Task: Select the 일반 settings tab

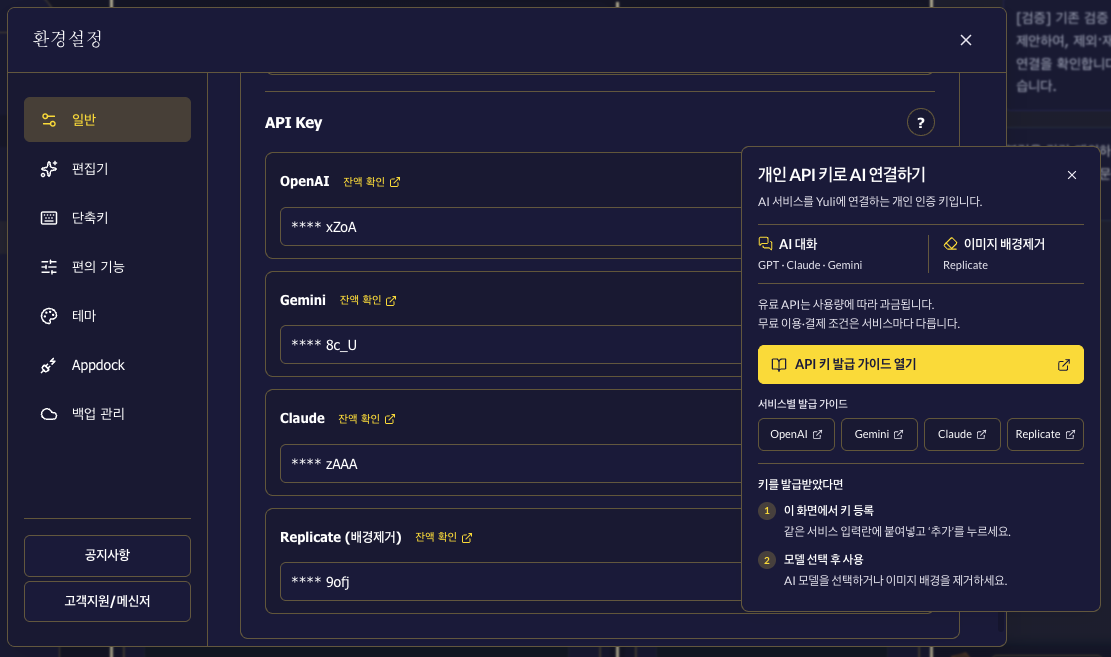Action: pyautogui.click(x=107, y=120)
